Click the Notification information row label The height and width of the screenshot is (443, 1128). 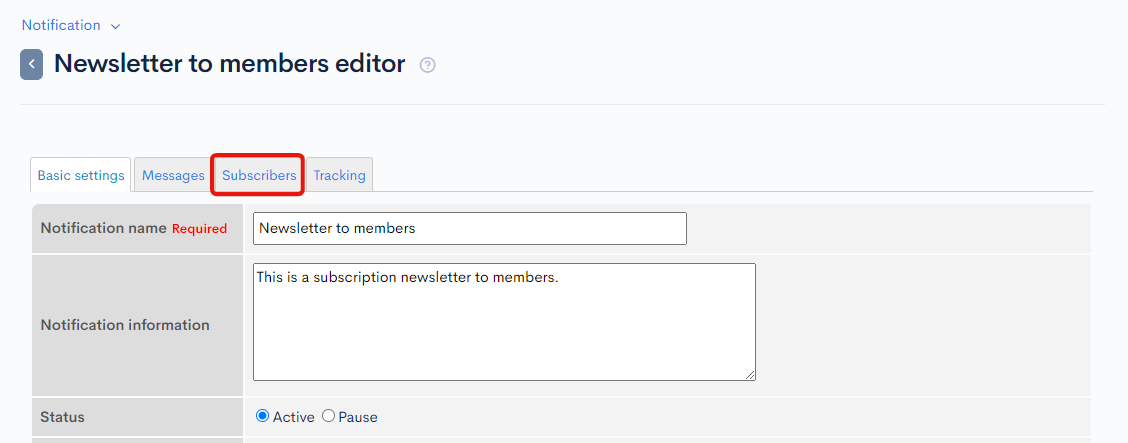tap(125, 325)
